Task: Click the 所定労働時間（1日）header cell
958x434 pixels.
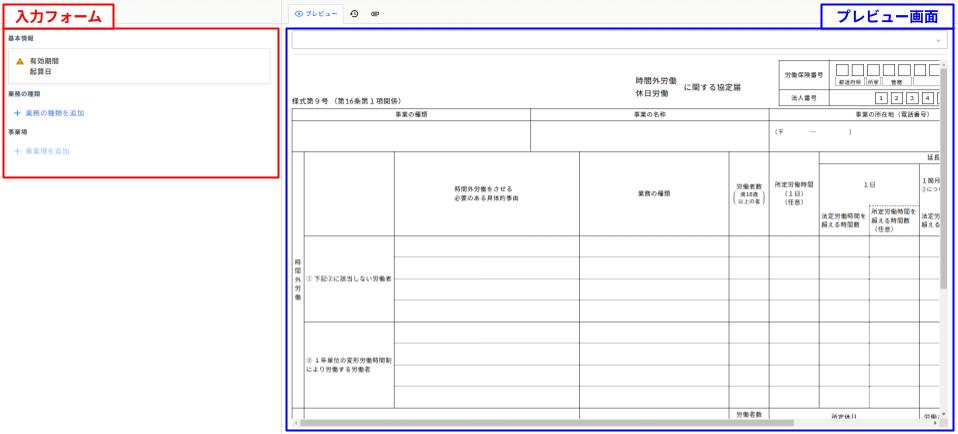Action: pos(794,193)
